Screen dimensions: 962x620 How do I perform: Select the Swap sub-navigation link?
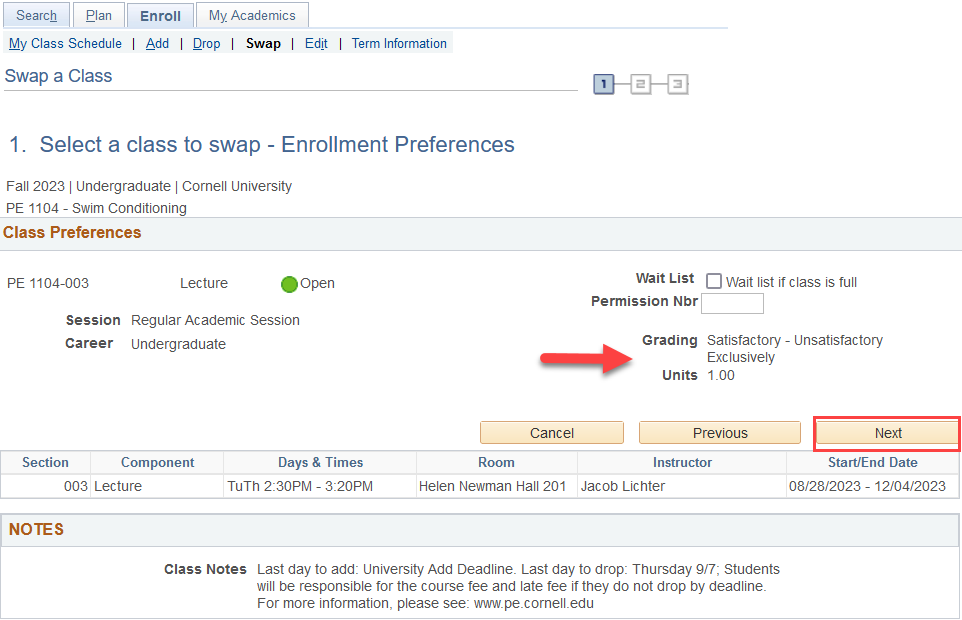pos(263,43)
